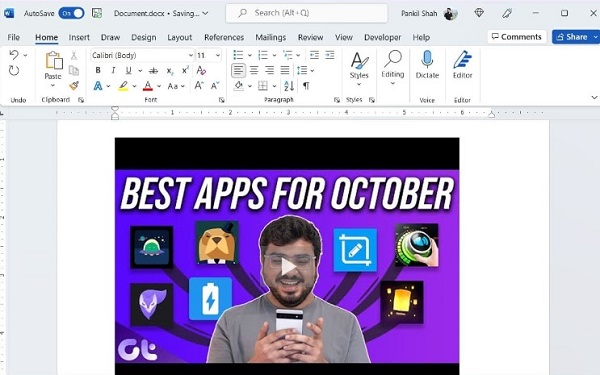The width and height of the screenshot is (600, 375).
Task: Open the Paragraph dialog launcher
Action: 337,100
